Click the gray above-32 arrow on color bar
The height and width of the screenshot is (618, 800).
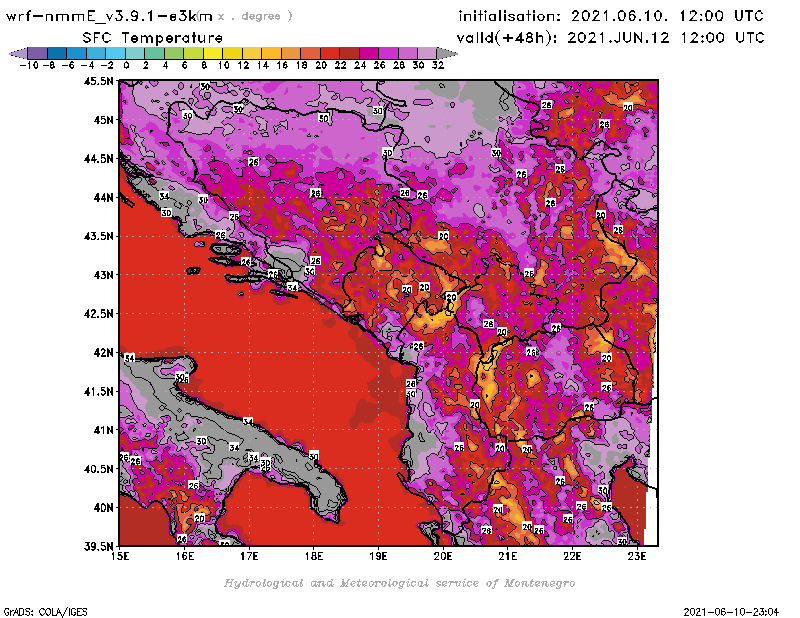[447, 53]
